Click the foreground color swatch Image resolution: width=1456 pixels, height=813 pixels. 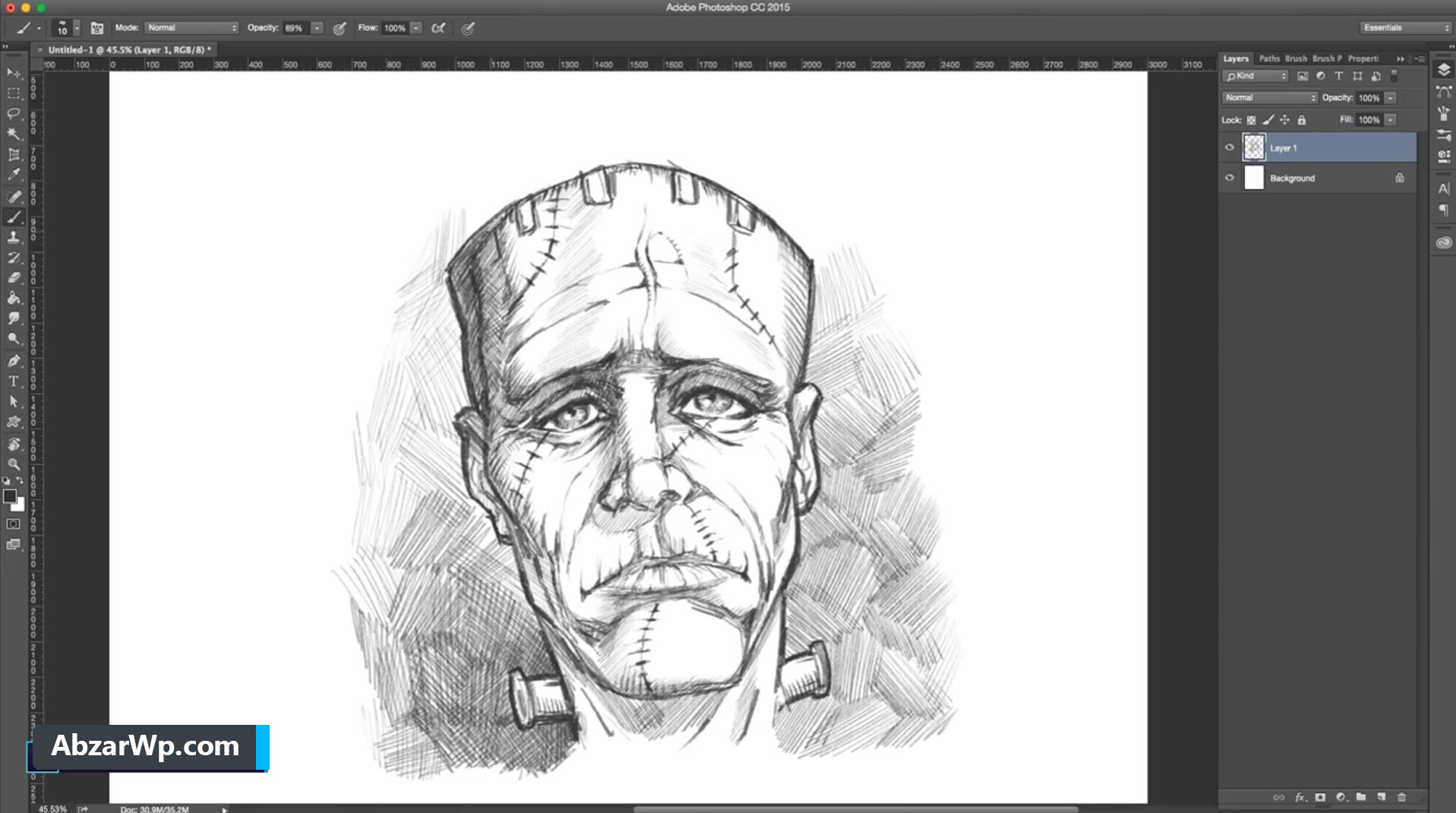(x=10, y=495)
